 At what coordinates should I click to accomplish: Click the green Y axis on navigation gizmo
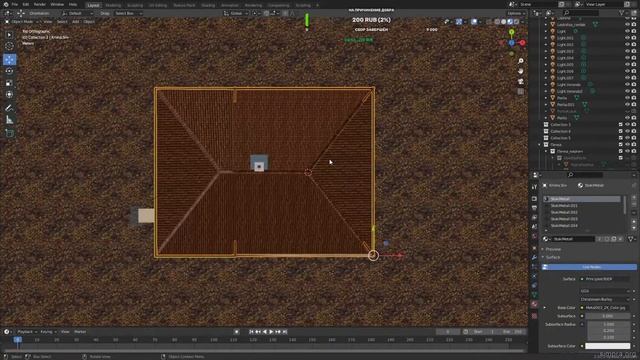(x=511, y=32)
